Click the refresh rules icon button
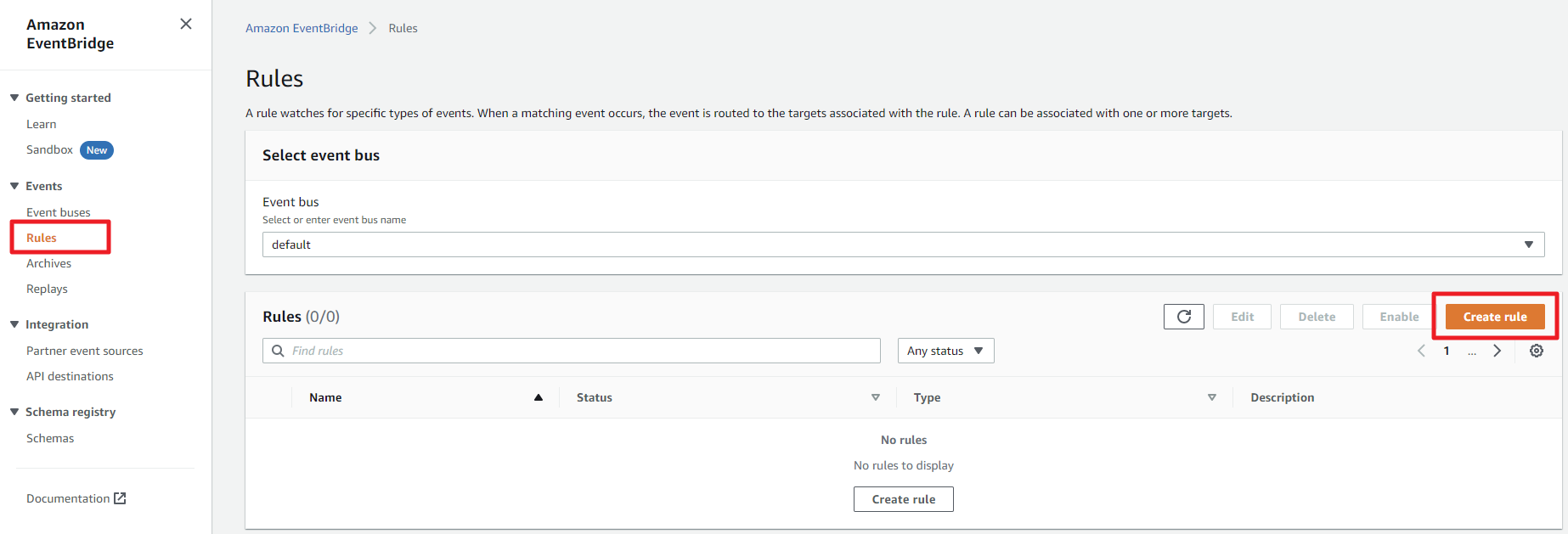The image size is (1568, 534). 1183,317
